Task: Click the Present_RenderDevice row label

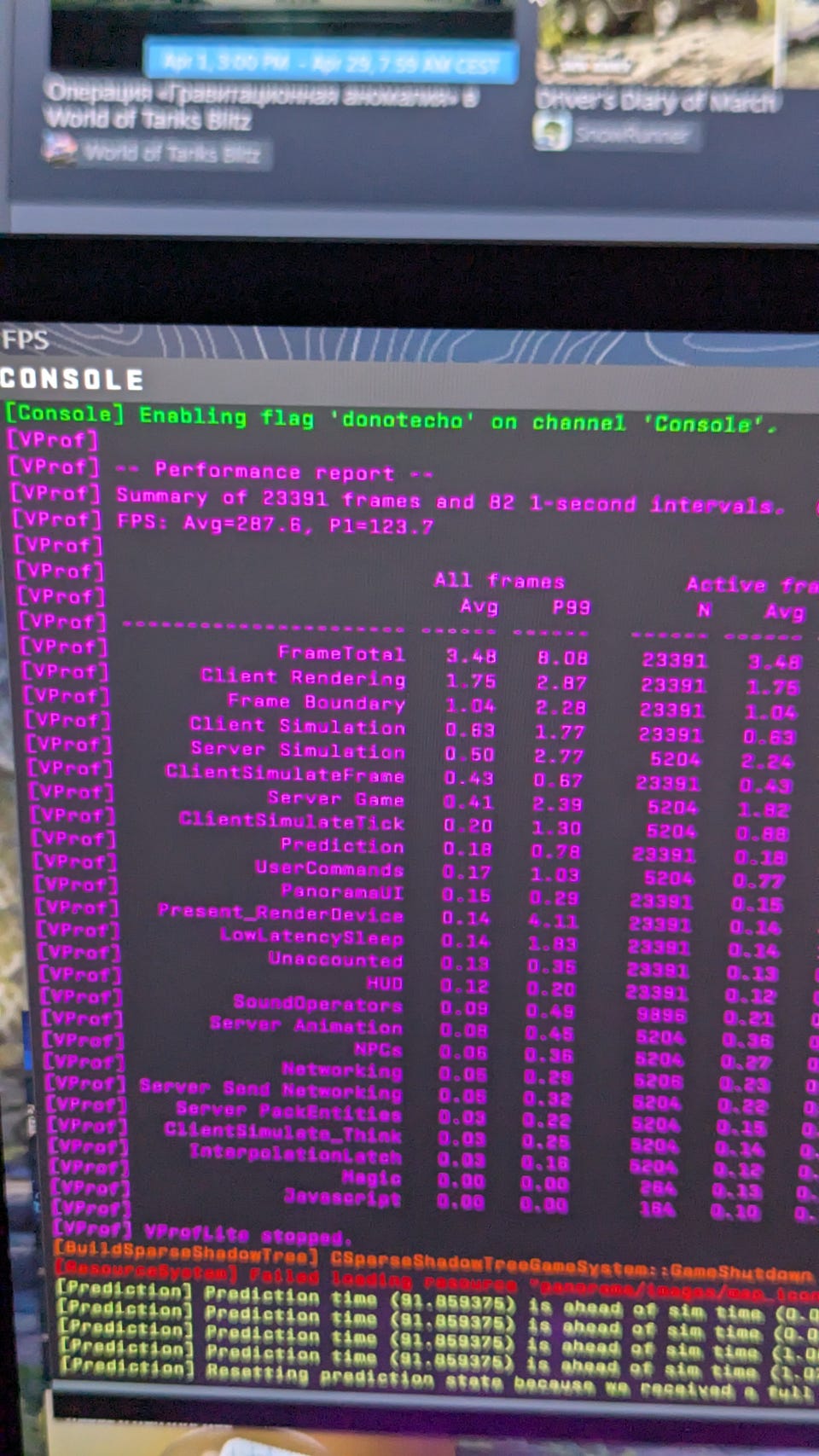Action: (281, 914)
